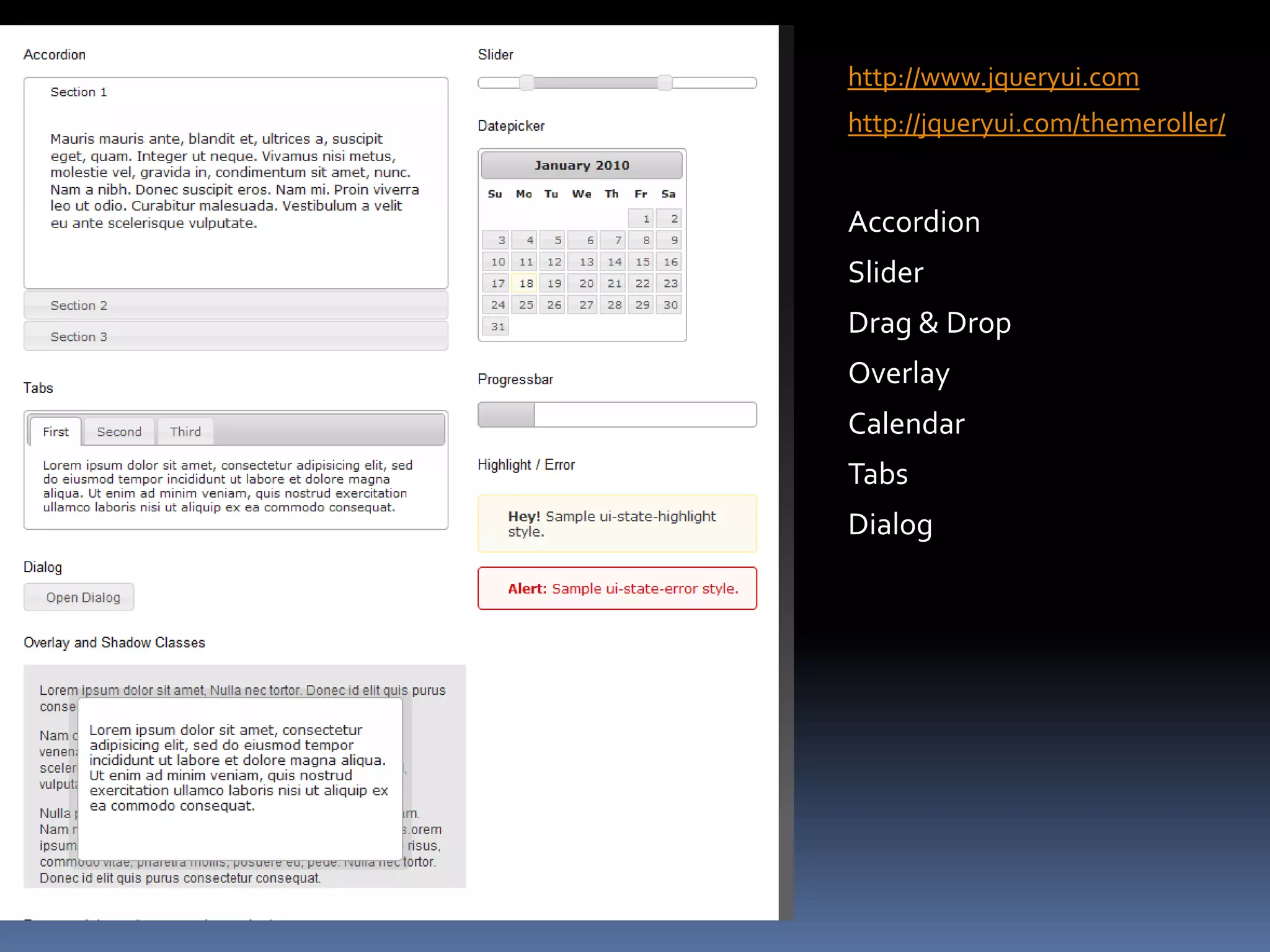Select January 20 in the datepicker
The height and width of the screenshot is (952, 1270).
[582, 283]
